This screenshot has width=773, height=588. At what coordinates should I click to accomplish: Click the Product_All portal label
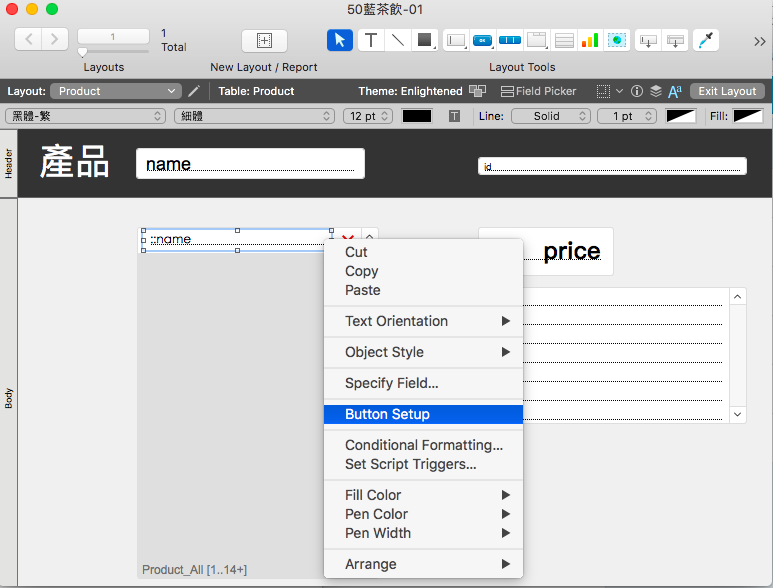tap(194, 570)
